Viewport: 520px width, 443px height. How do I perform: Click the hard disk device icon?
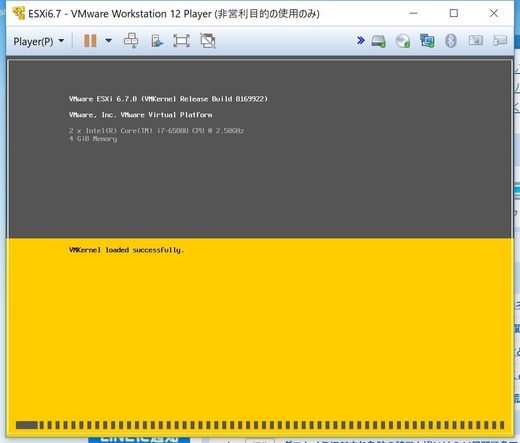point(379,41)
